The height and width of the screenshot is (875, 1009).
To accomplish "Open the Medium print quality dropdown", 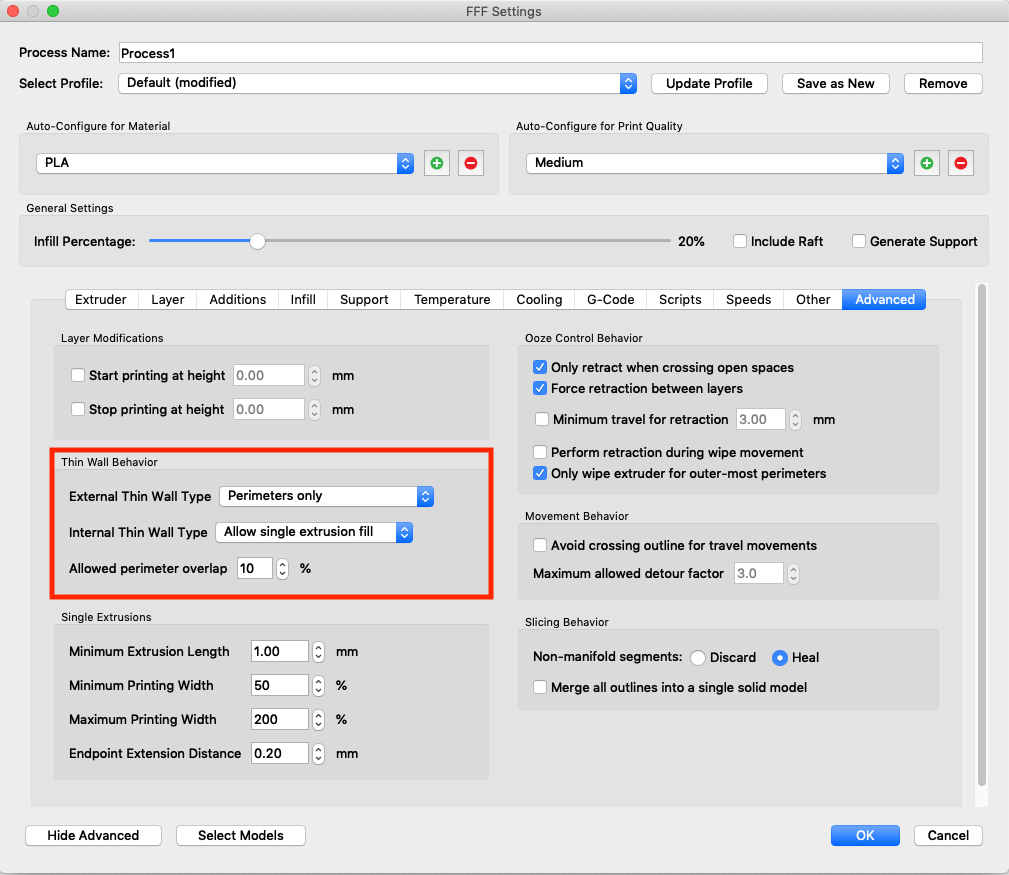I will (715, 163).
